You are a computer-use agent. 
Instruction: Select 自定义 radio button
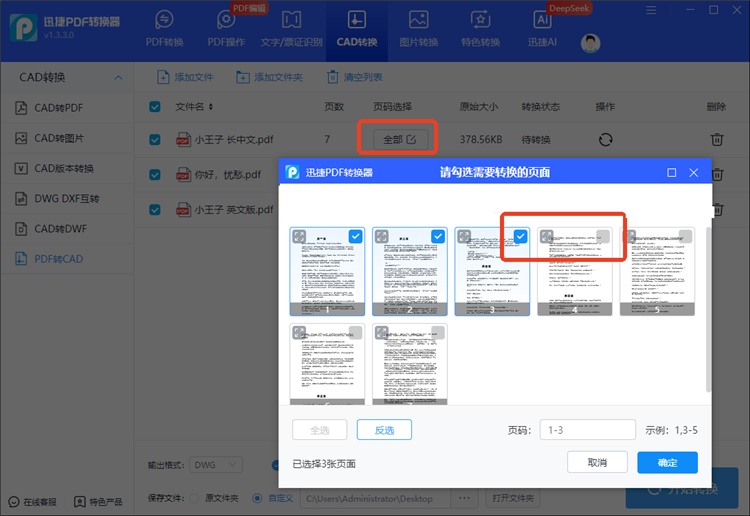257,498
